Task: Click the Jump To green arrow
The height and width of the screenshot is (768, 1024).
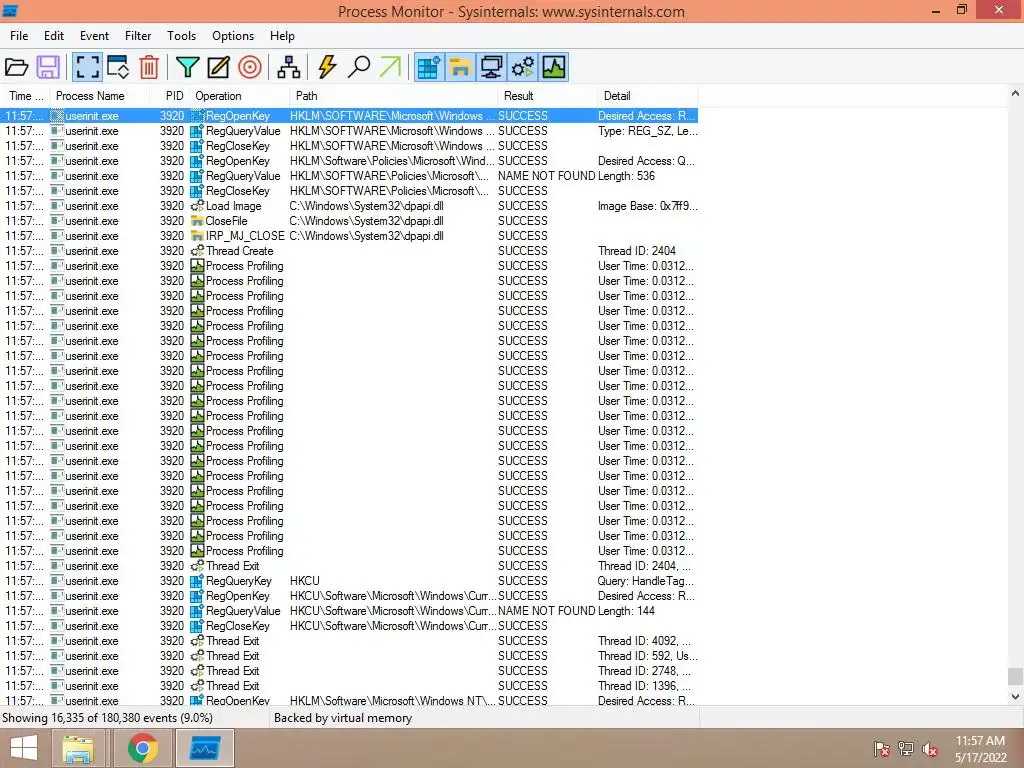Action: (x=390, y=67)
